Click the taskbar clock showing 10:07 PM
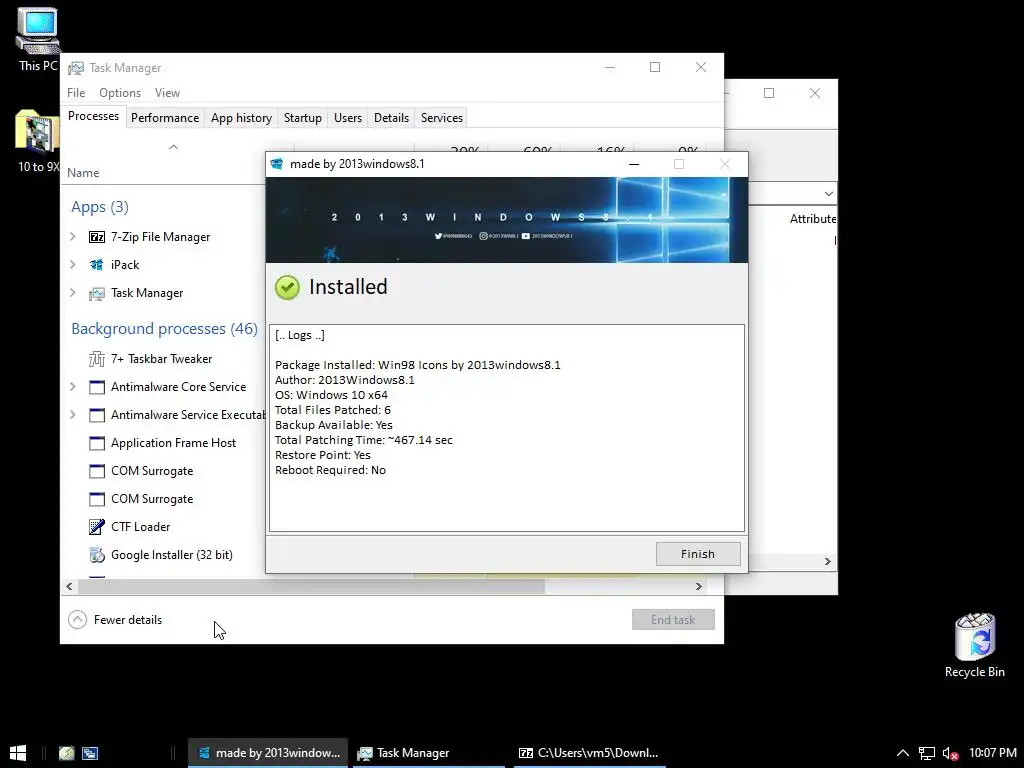Viewport: 1024px width, 768px height. click(x=993, y=753)
